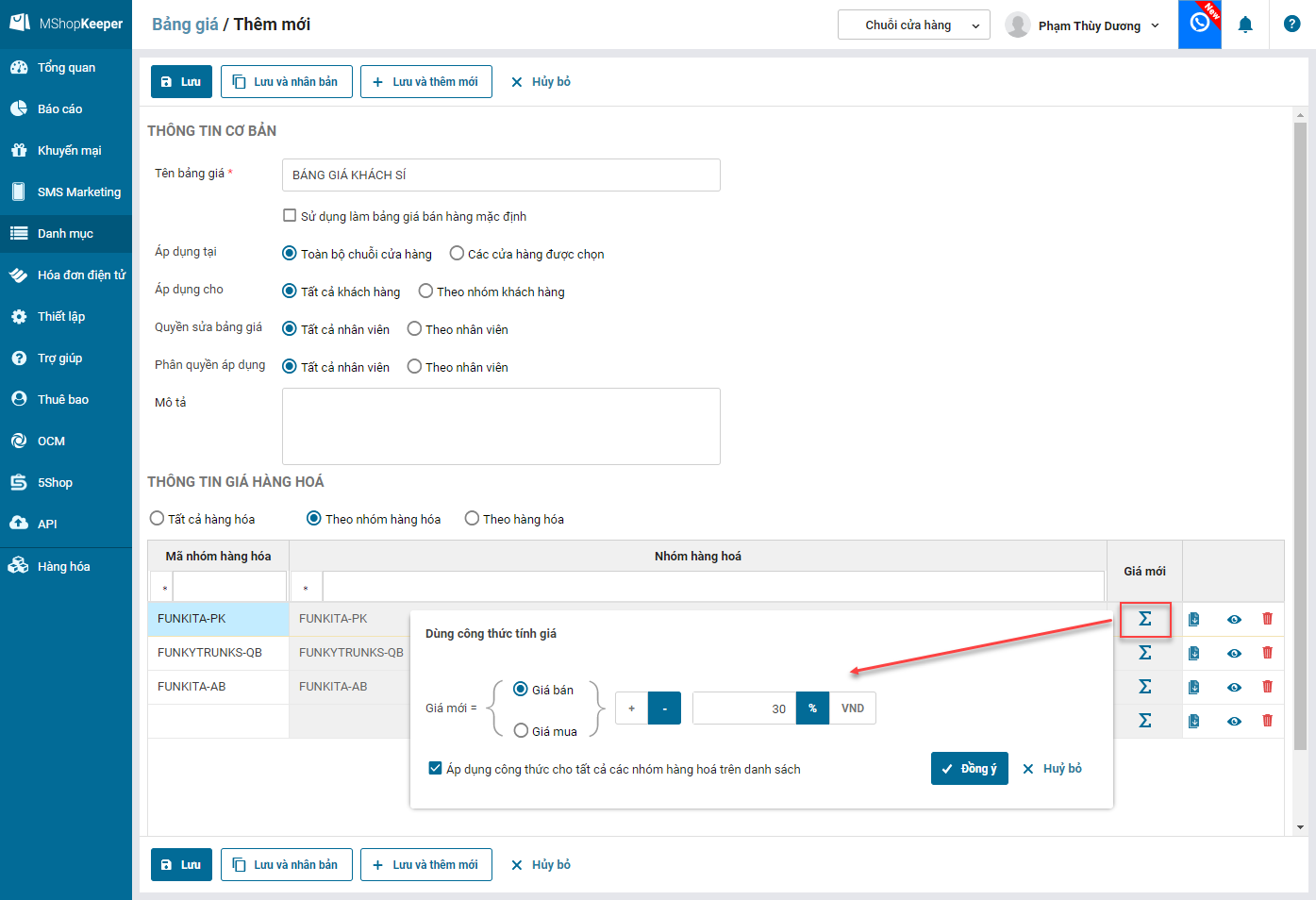This screenshot has height=900, width=1316.
Task: Open filter operator dropdown for Mã nhóm hàng hóa
Action: click(164, 588)
